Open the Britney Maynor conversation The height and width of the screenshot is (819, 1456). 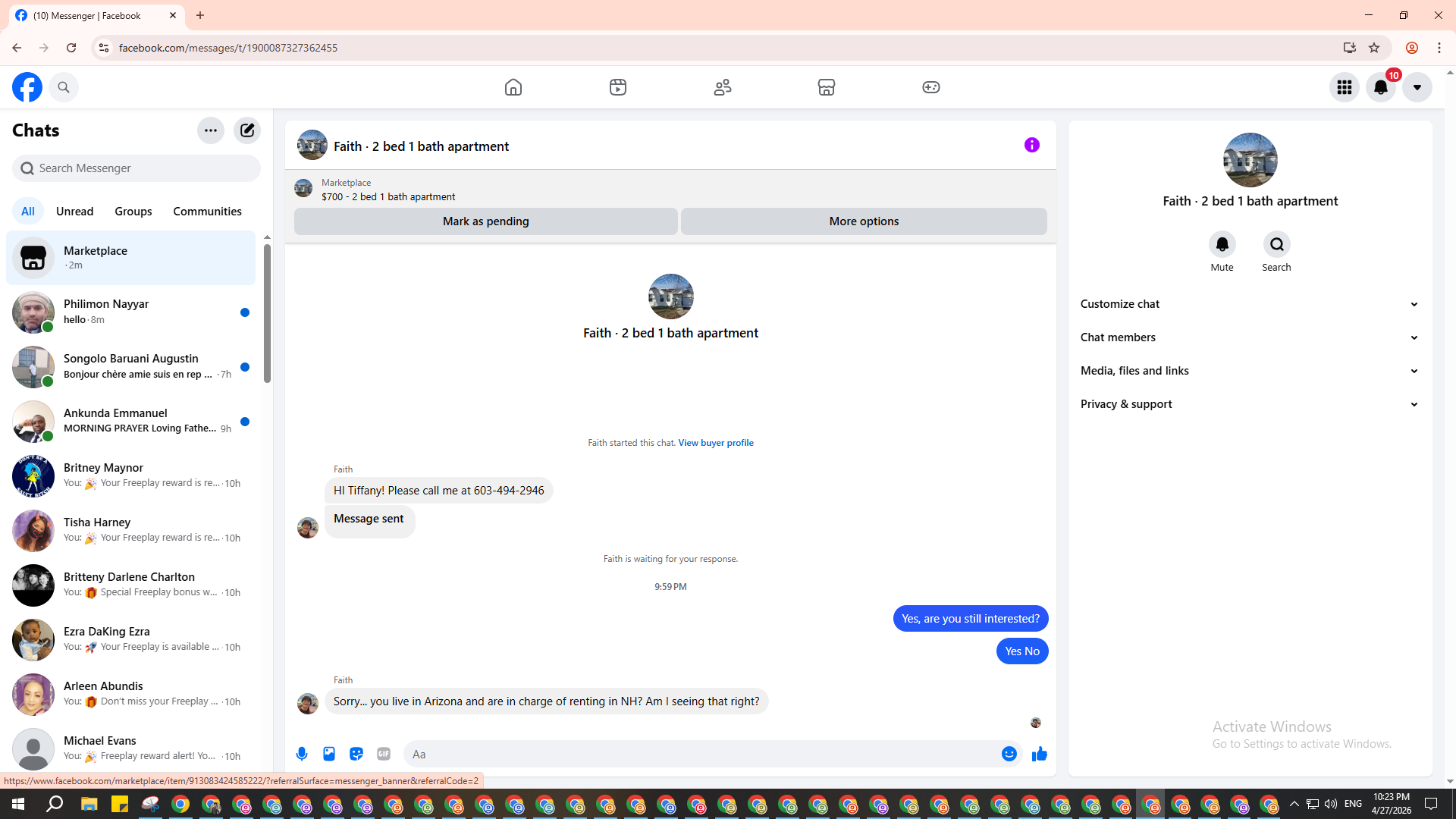coord(131,476)
